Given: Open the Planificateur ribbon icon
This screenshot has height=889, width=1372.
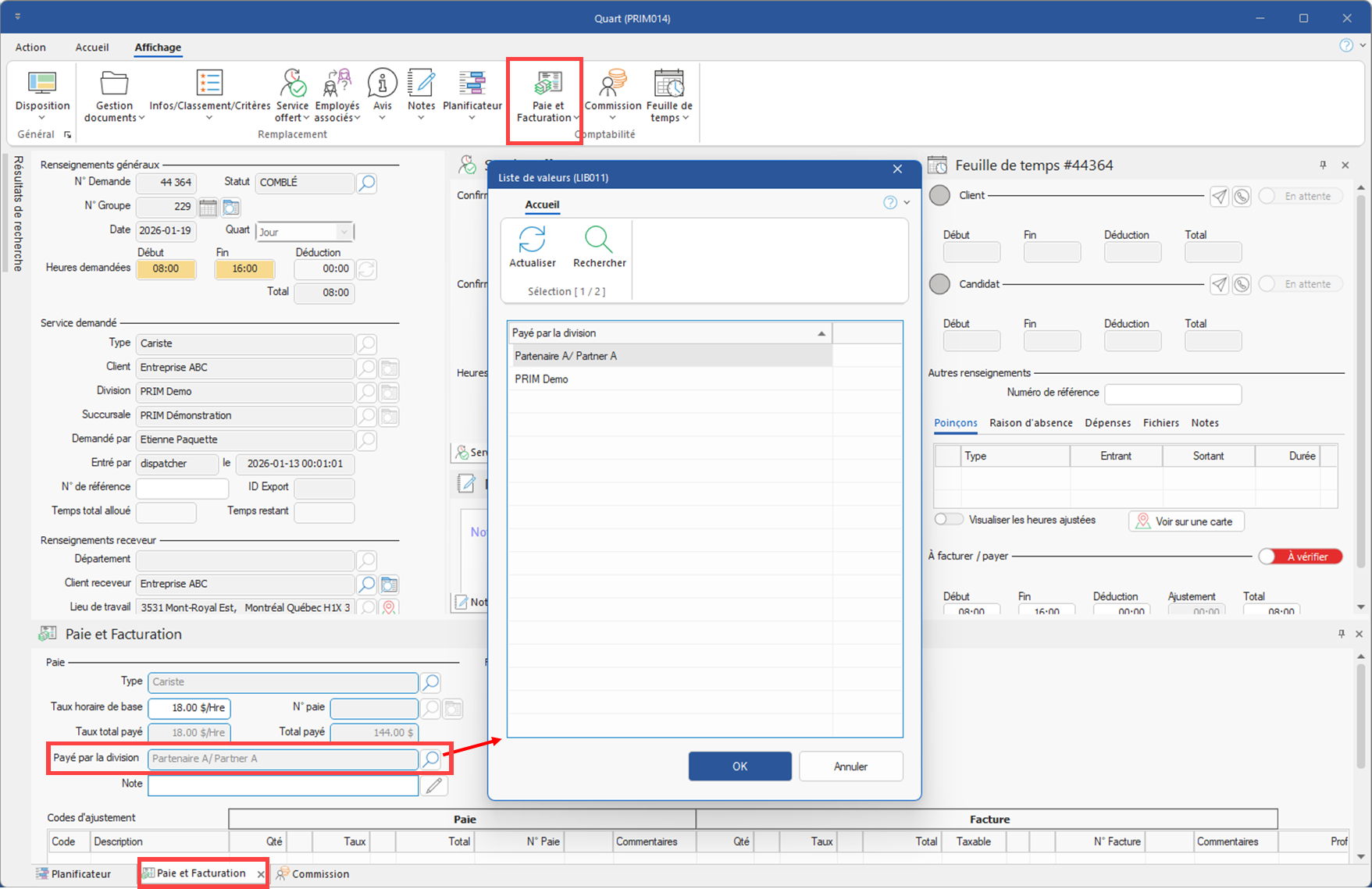Looking at the screenshot, I should tap(472, 84).
